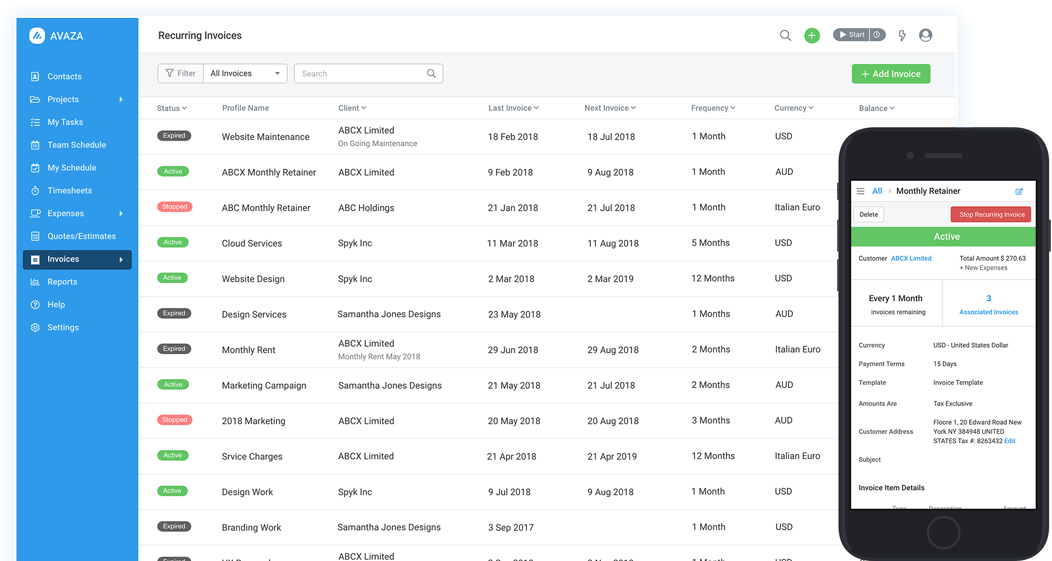Click the Expenses icon in sidebar
Screen dimensions: 1052x561
(35, 213)
